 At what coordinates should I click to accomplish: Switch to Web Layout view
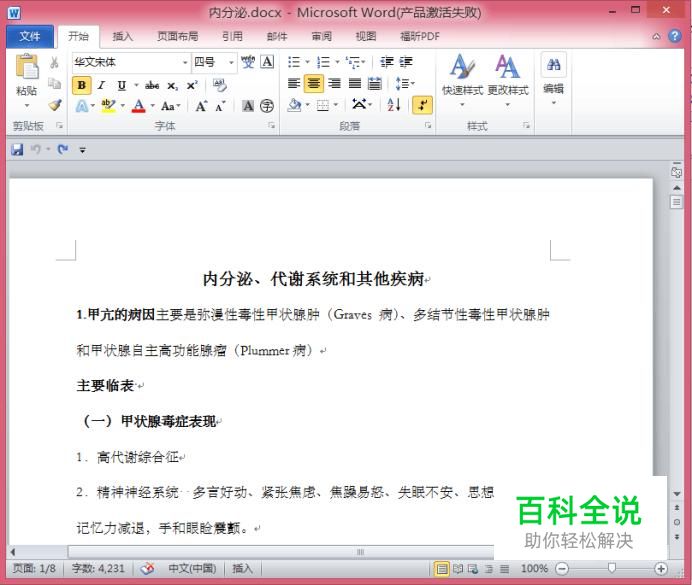point(473,569)
